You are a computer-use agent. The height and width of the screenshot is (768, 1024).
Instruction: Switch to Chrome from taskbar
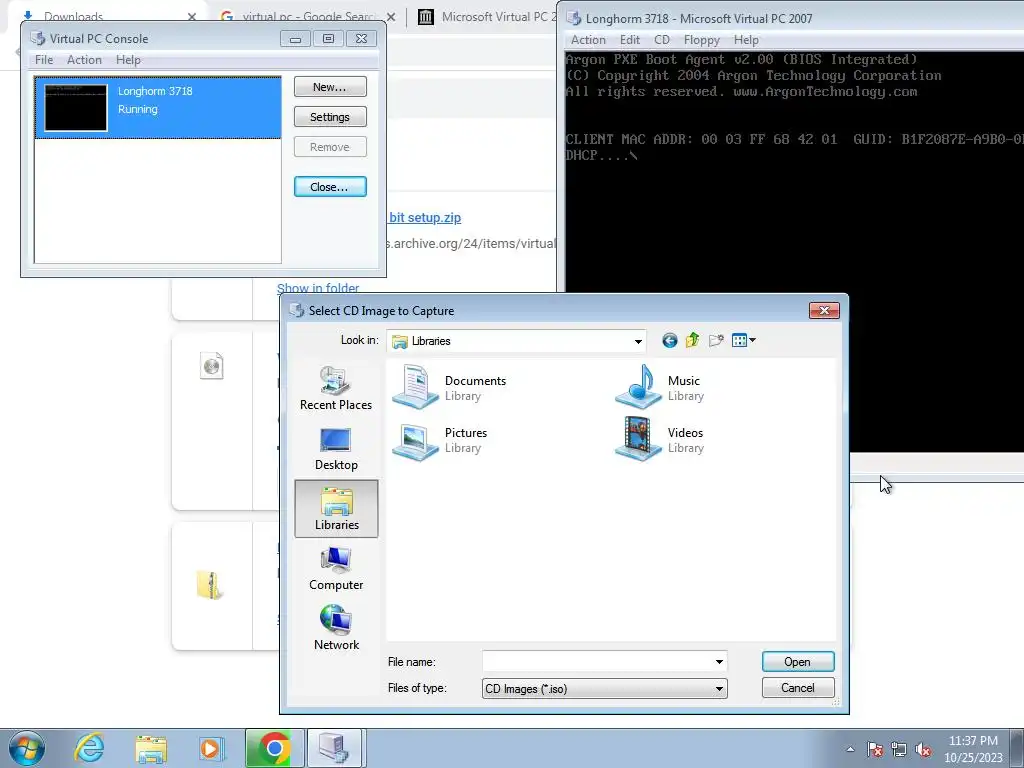tap(274, 748)
